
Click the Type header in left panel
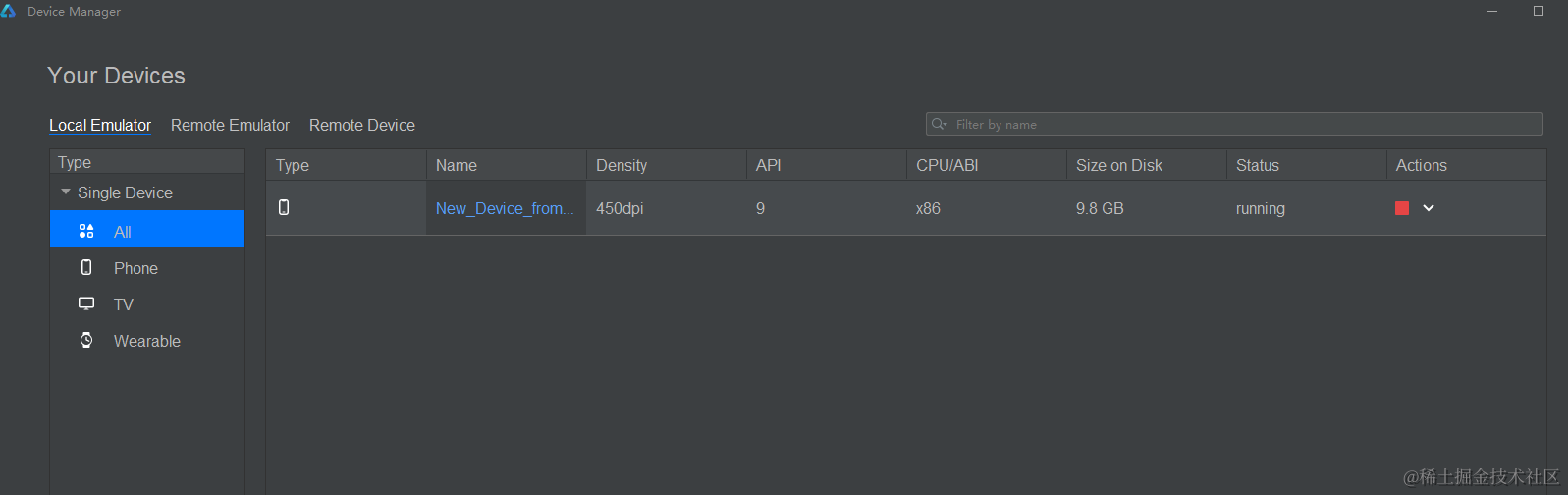click(x=147, y=162)
